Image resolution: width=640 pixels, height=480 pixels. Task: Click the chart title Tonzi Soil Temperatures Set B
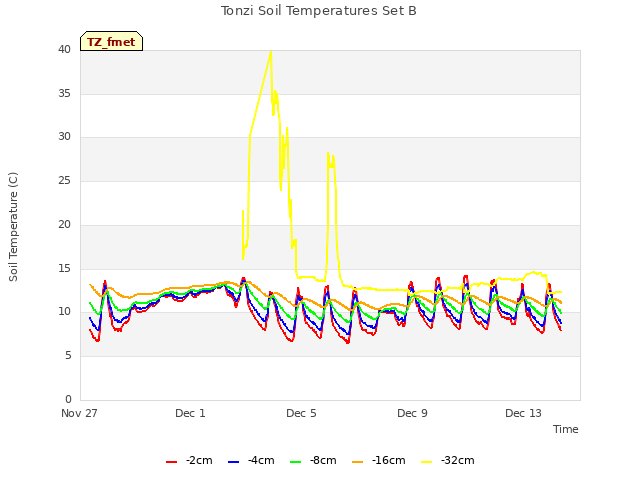[x=319, y=11]
